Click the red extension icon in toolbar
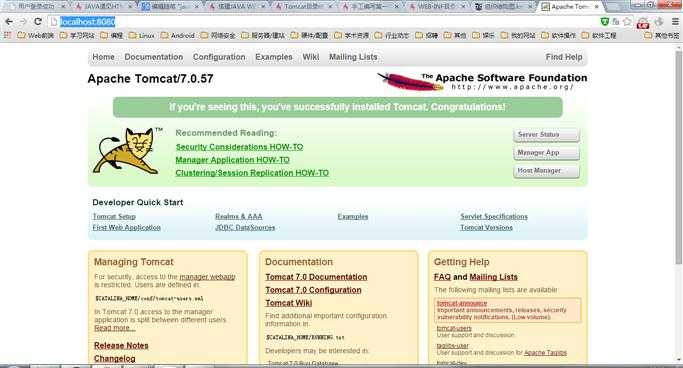This screenshot has height=368, width=683. pyautogui.click(x=642, y=23)
